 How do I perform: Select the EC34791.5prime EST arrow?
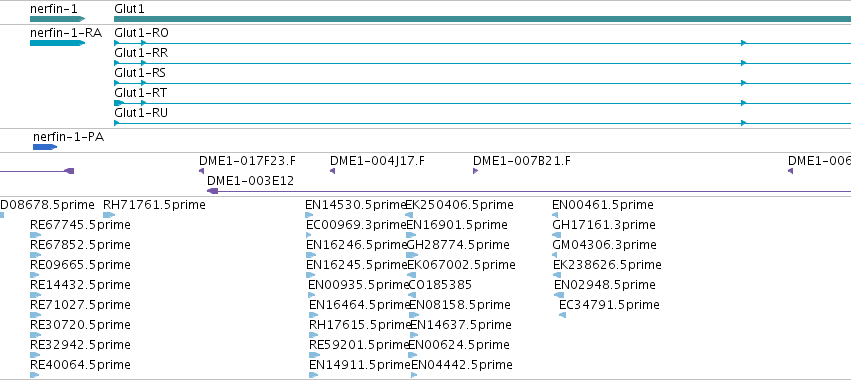562,315
